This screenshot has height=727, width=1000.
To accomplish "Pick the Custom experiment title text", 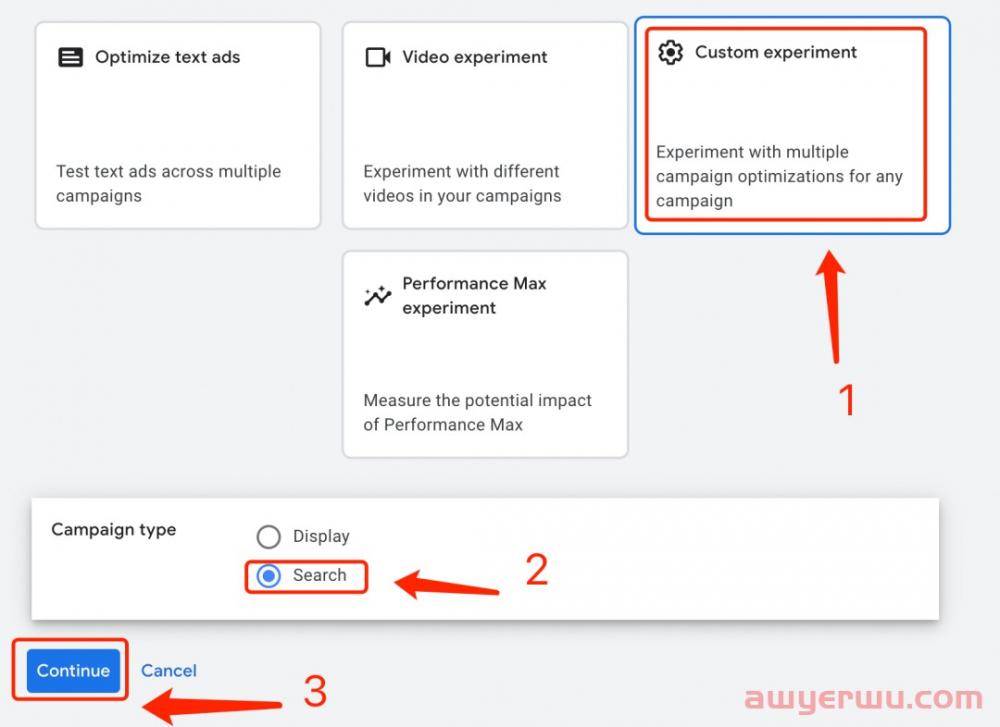I will [776, 52].
